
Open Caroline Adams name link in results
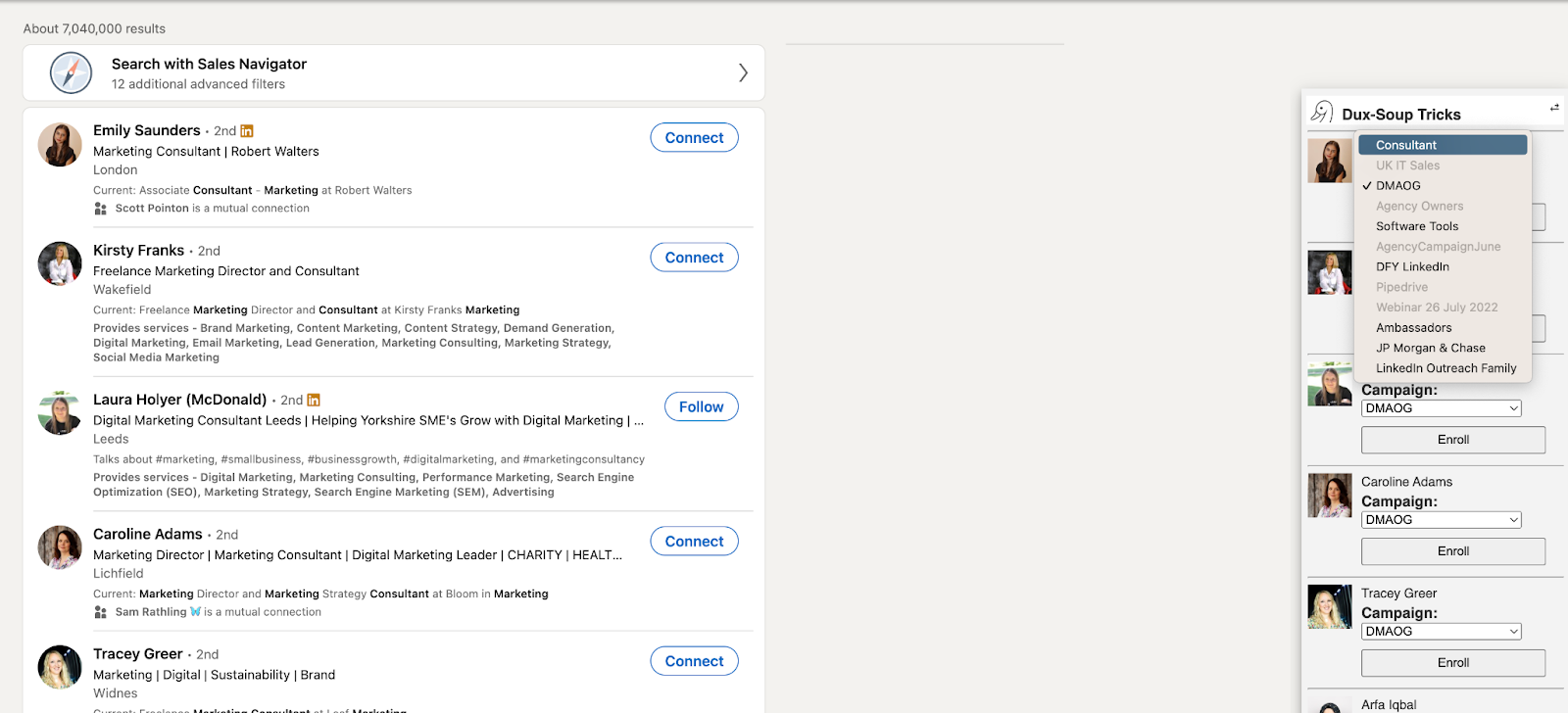tap(148, 534)
